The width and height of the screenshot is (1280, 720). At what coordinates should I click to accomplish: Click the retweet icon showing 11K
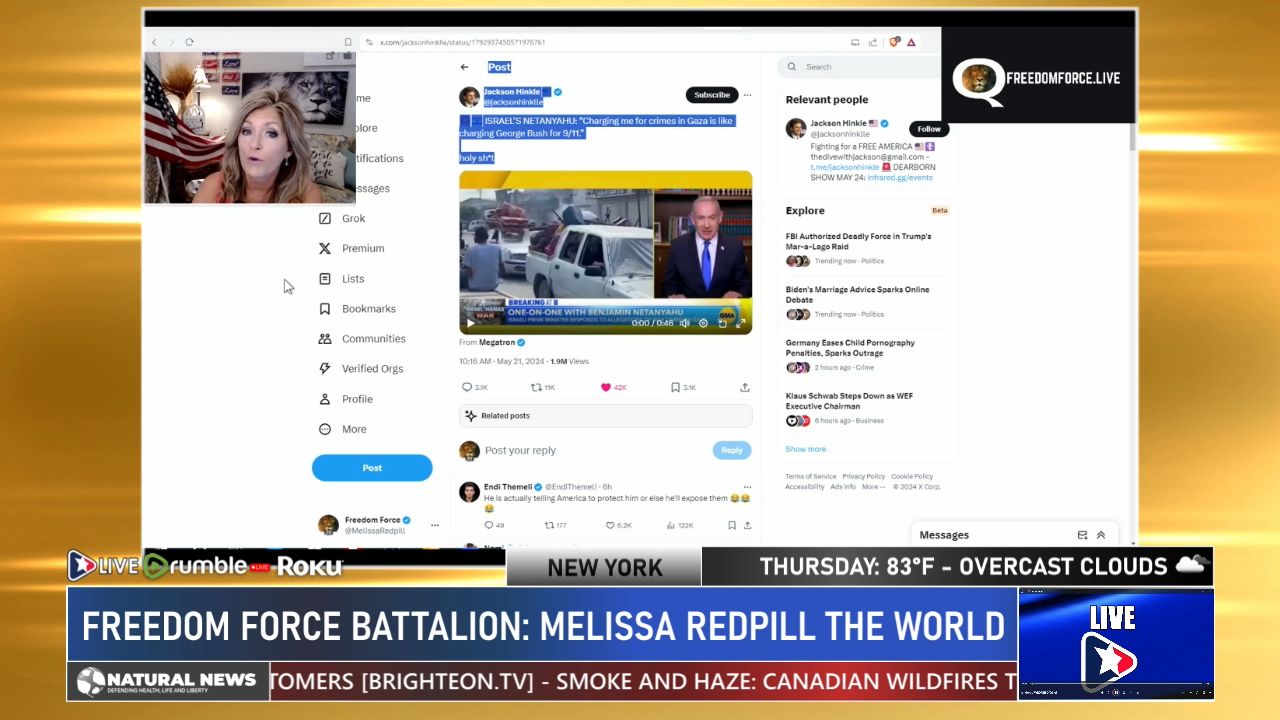(536, 387)
